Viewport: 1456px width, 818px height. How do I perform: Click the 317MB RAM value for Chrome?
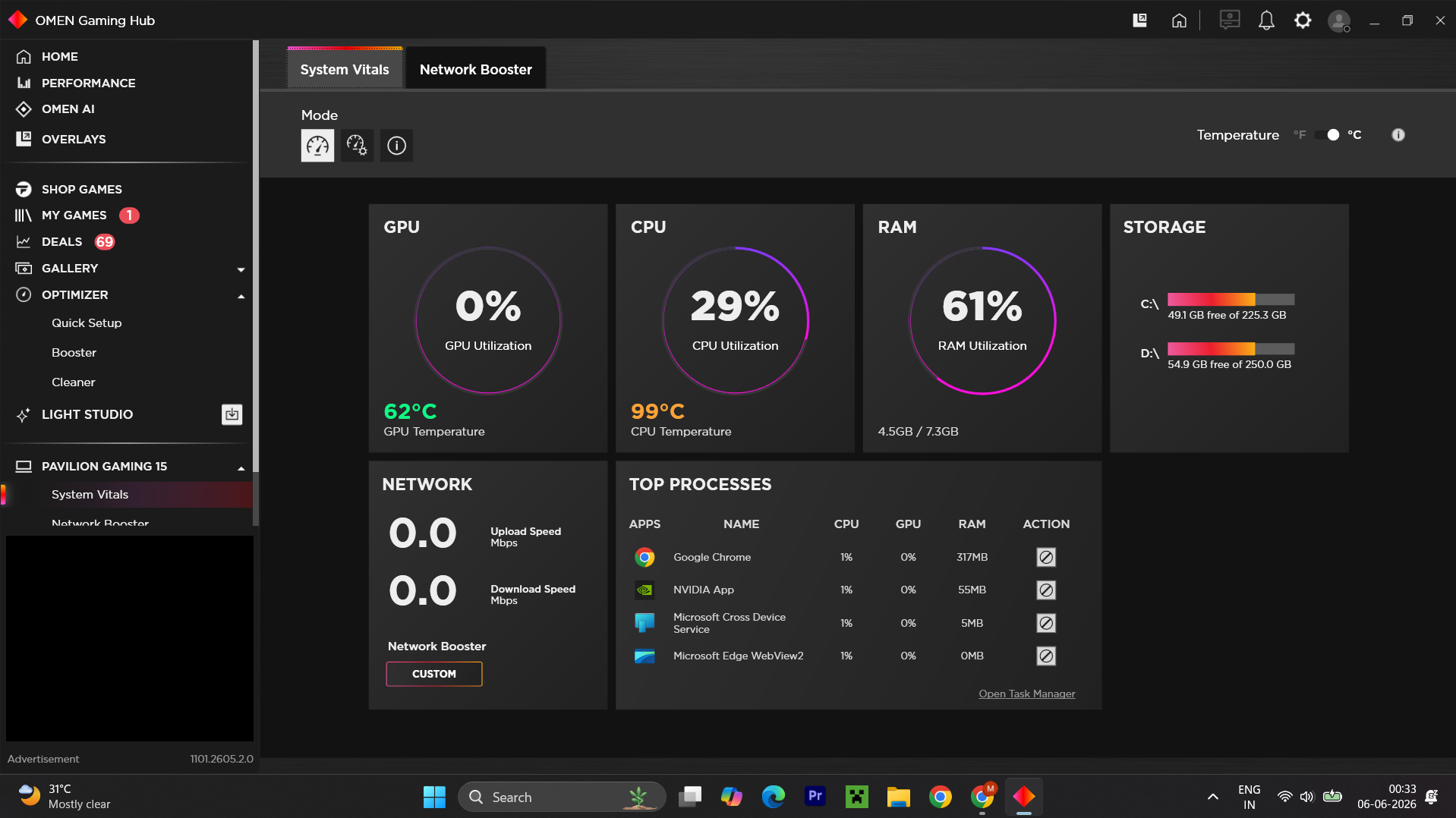click(x=972, y=557)
